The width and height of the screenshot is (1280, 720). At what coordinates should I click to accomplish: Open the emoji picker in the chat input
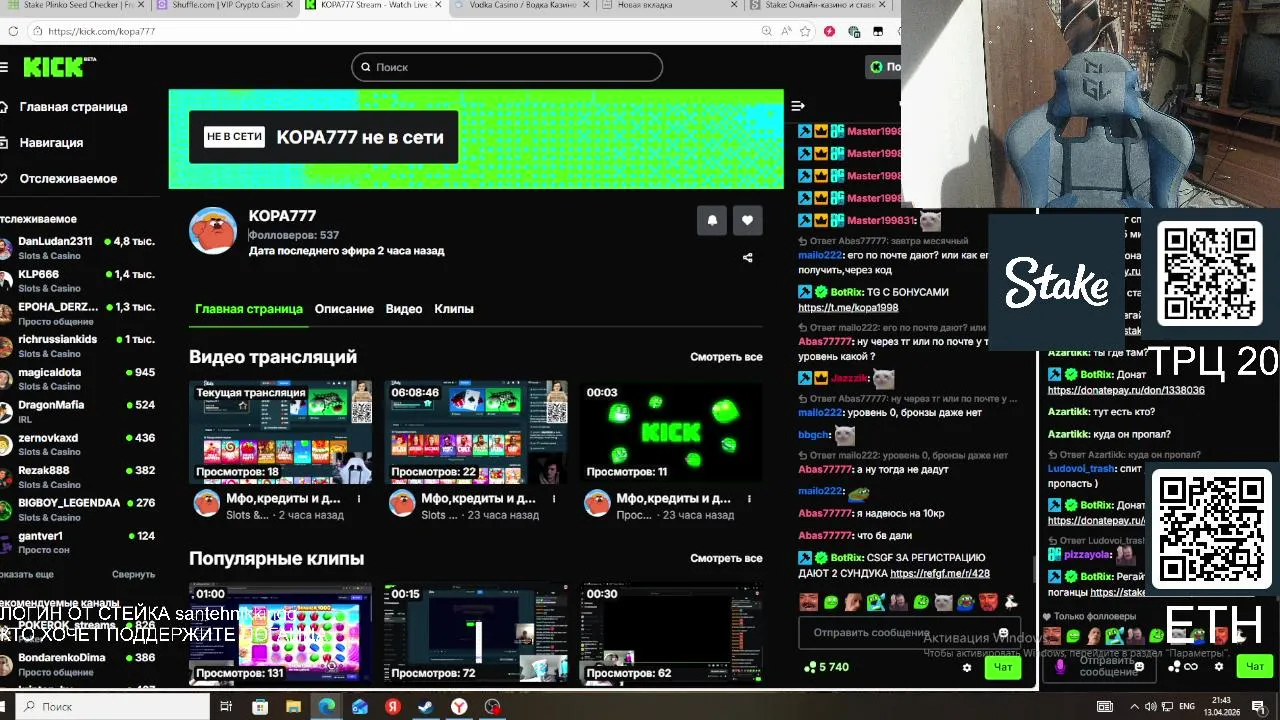[1003, 634]
